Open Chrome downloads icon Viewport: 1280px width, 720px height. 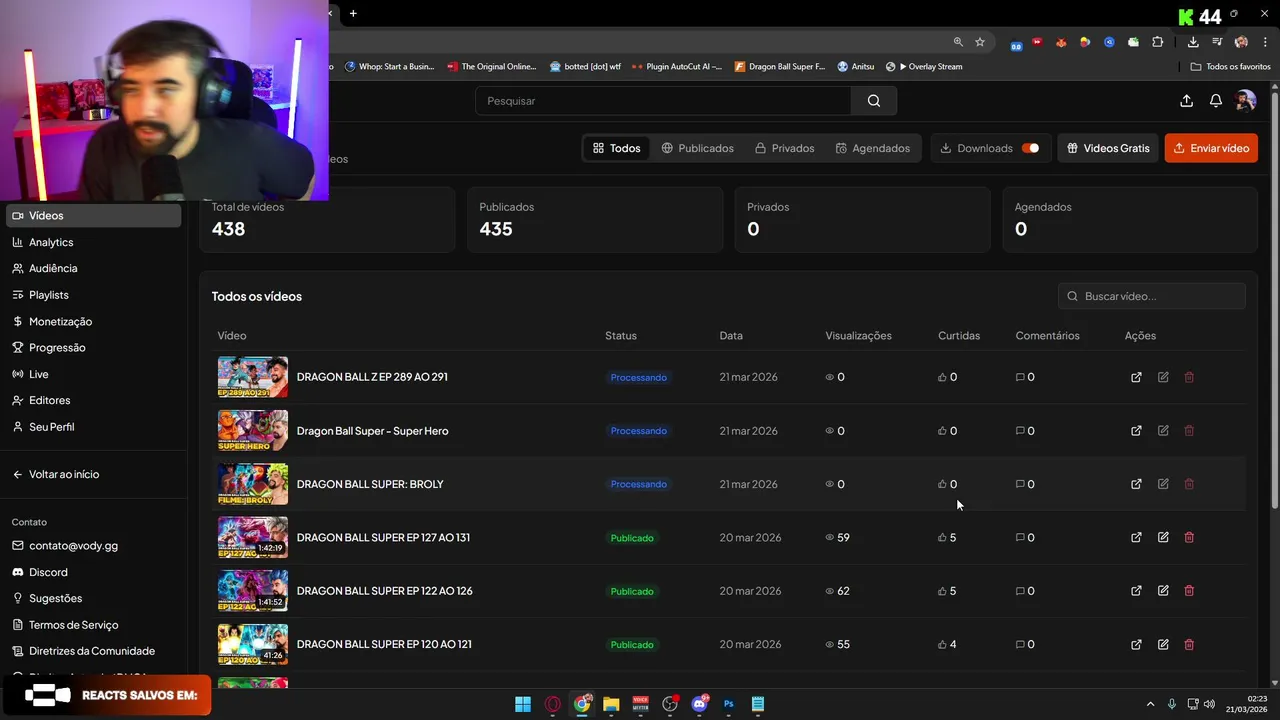[x=1193, y=42]
